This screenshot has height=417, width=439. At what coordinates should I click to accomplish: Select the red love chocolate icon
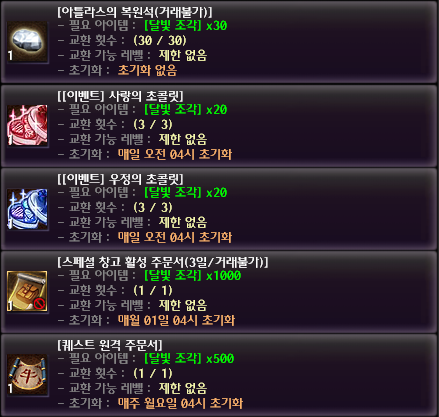(x=27, y=125)
